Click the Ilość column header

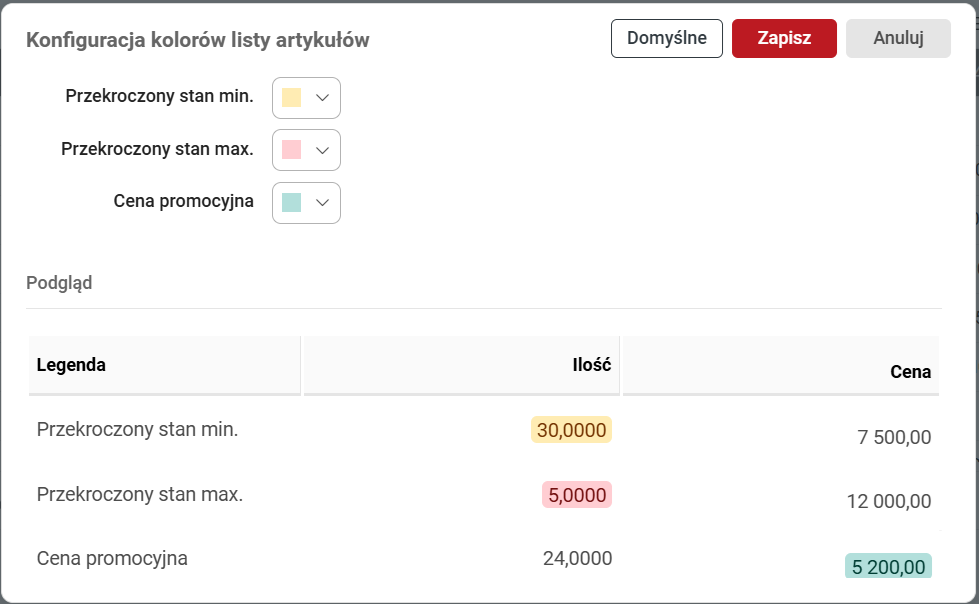click(592, 365)
